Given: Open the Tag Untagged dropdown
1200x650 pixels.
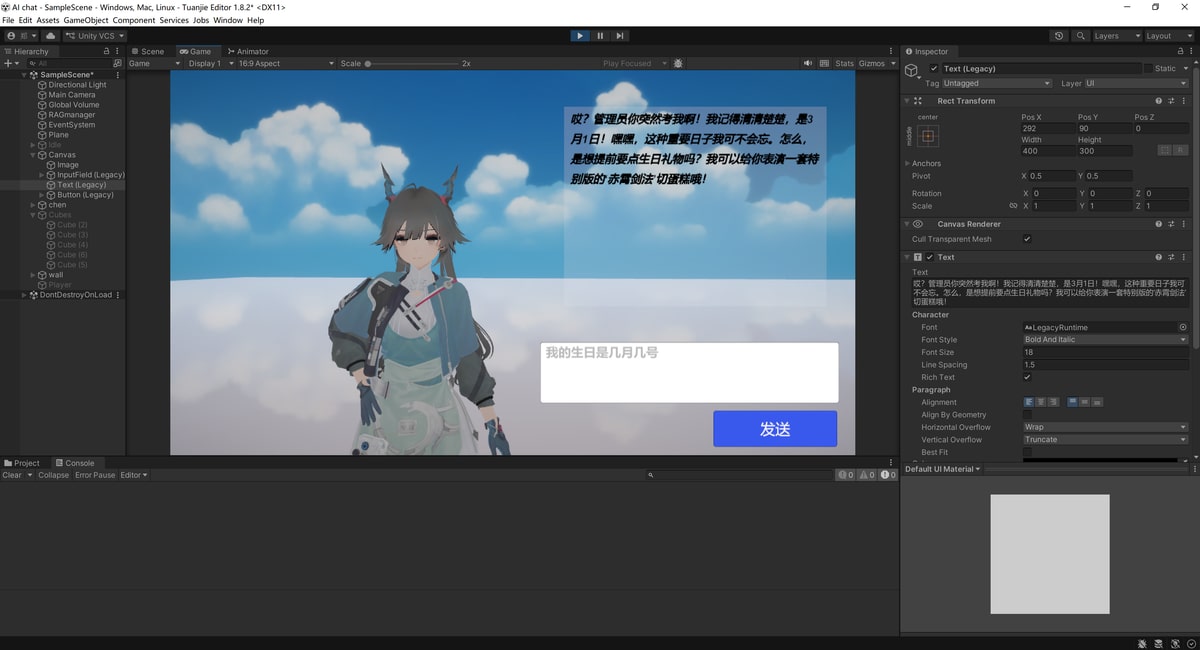Looking at the screenshot, I should pyautogui.click(x=997, y=83).
